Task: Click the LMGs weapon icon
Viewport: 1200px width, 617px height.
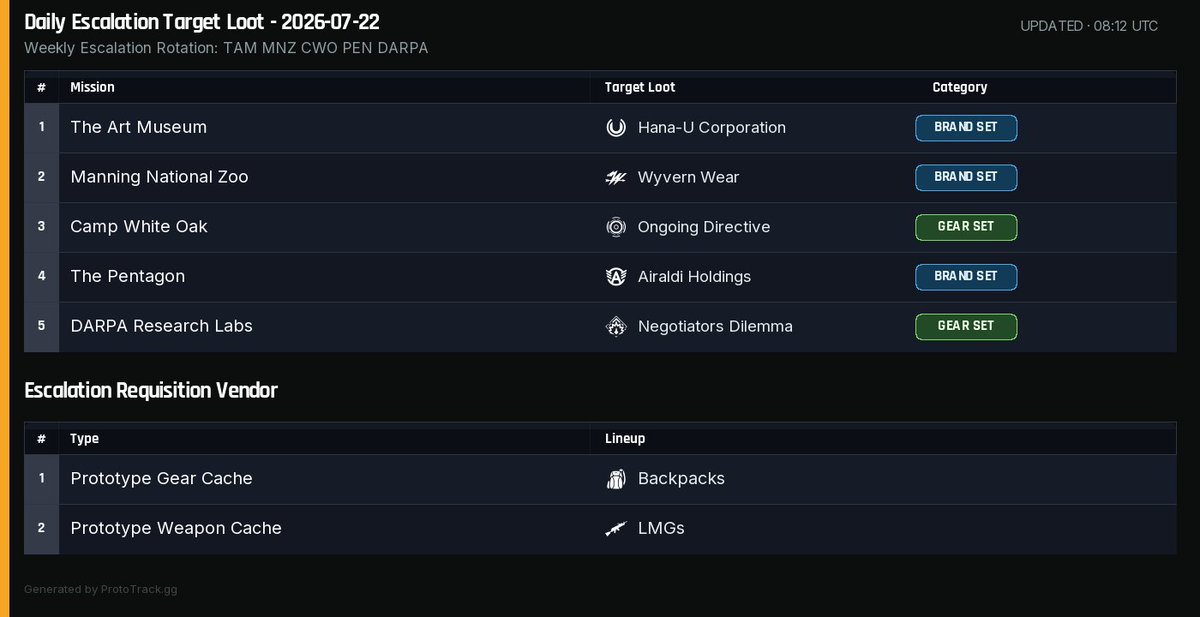Action: pos(616,529)
